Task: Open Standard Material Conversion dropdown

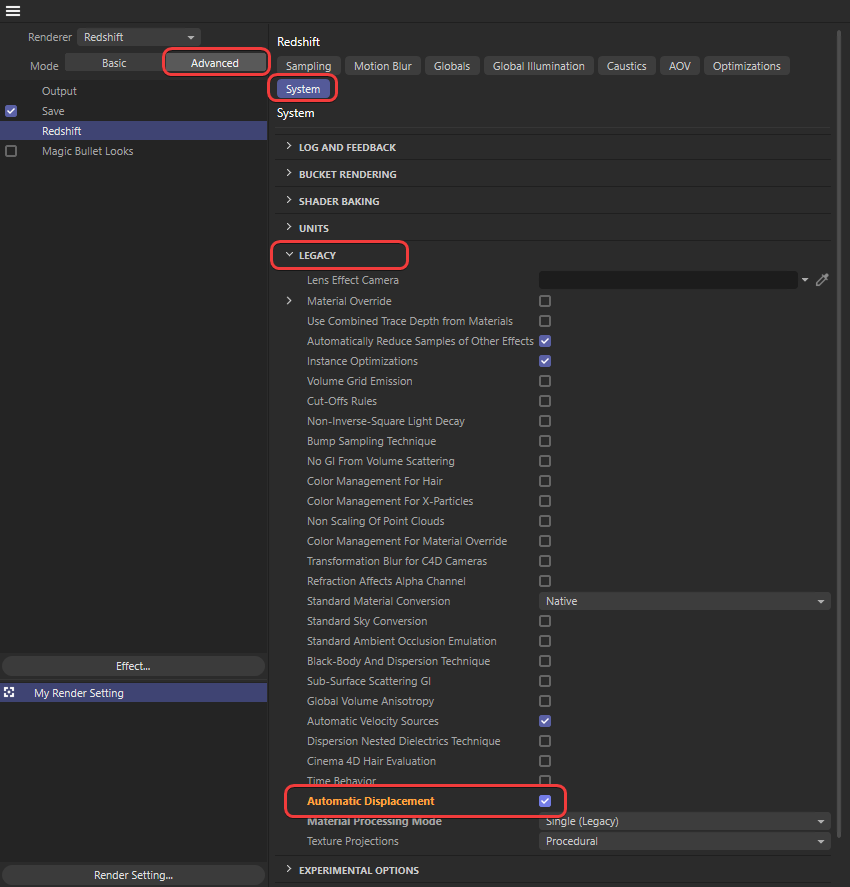Action: tap(685, 601)
